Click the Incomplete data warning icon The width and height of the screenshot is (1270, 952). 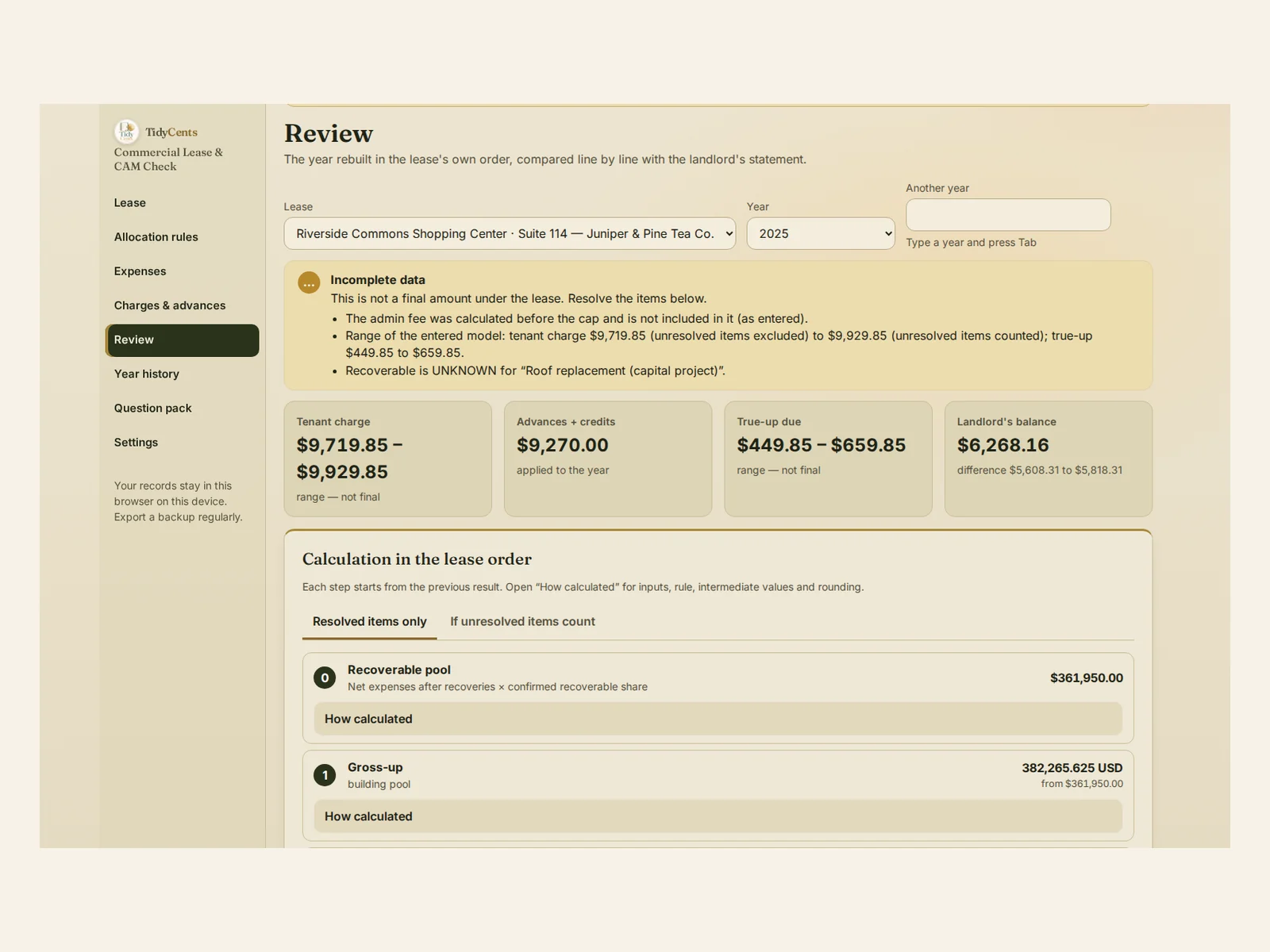point(309,282)
